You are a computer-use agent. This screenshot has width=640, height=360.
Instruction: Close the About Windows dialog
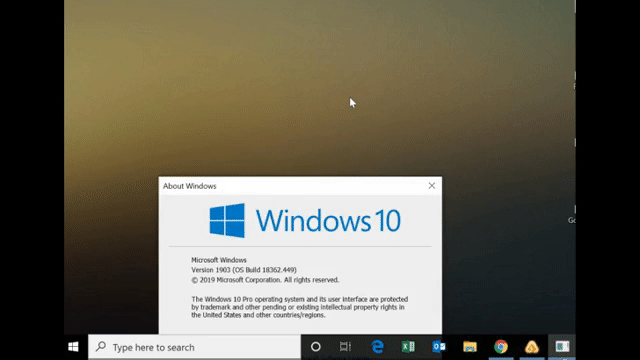pyautogui.click(x=432, y=186)
